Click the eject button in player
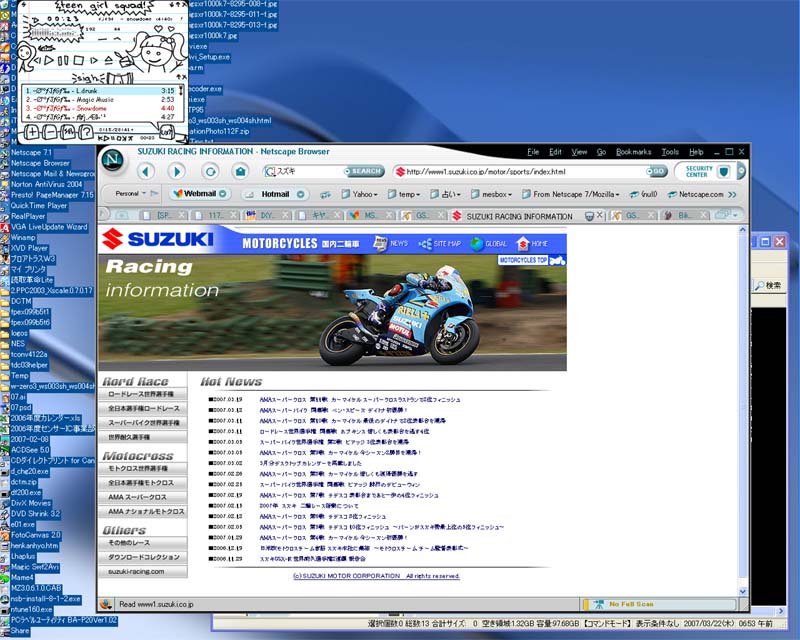This screenshot has width=800, height=640. pyautogui.click(x=109, y=60)
